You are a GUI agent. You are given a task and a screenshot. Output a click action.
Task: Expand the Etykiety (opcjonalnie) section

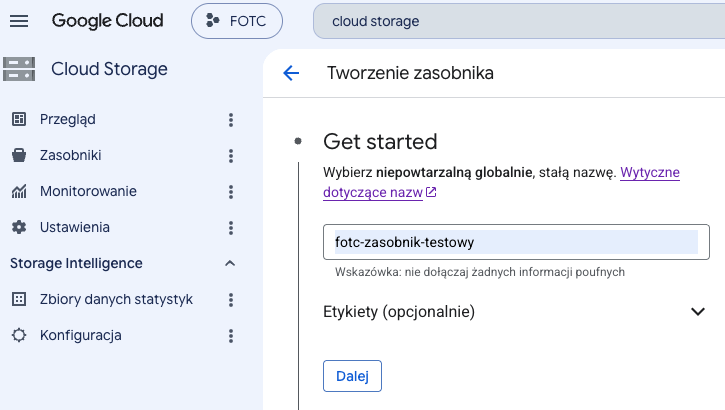[698, 312]
